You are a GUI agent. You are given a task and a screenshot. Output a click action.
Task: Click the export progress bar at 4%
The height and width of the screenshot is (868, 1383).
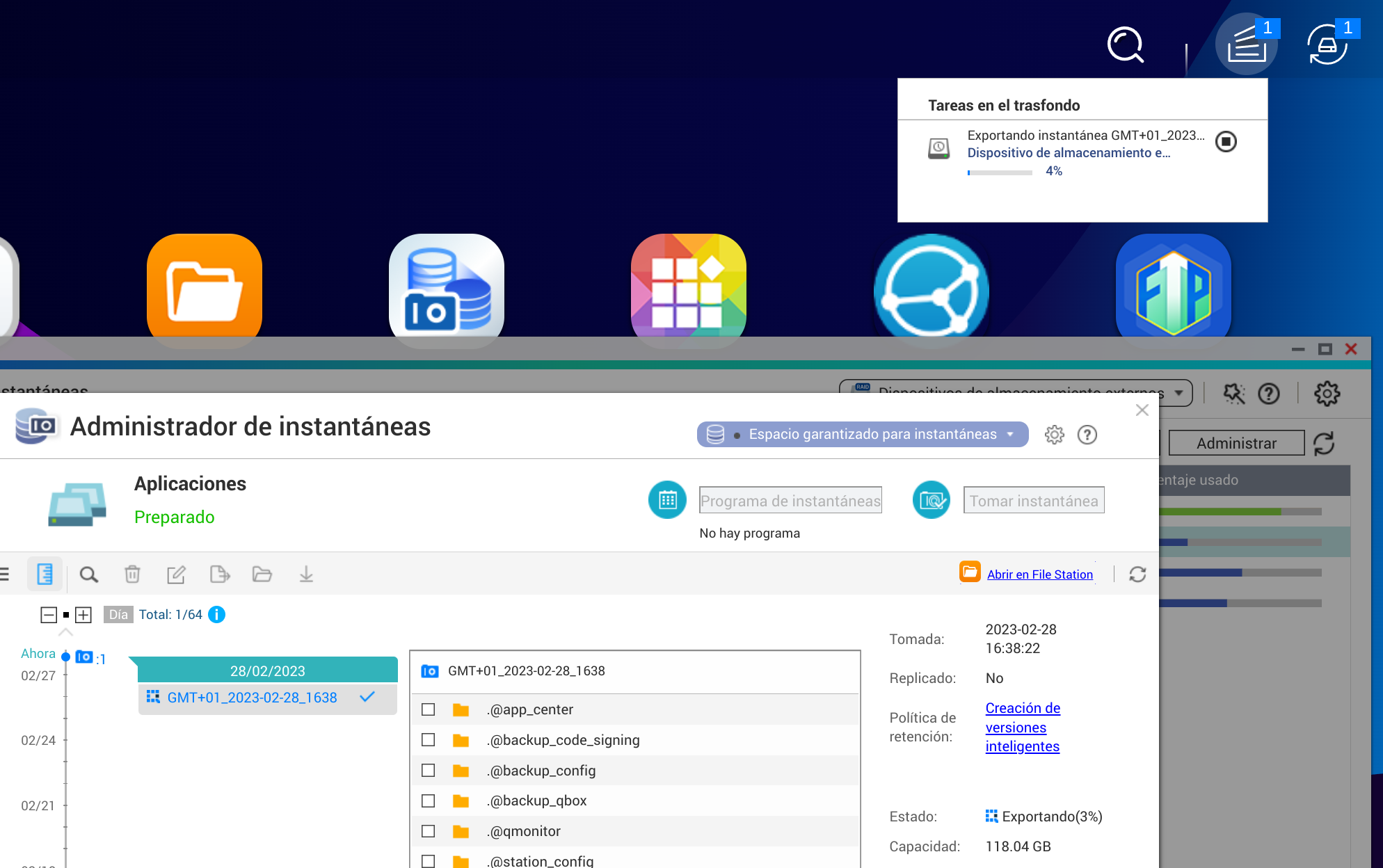1000,172
